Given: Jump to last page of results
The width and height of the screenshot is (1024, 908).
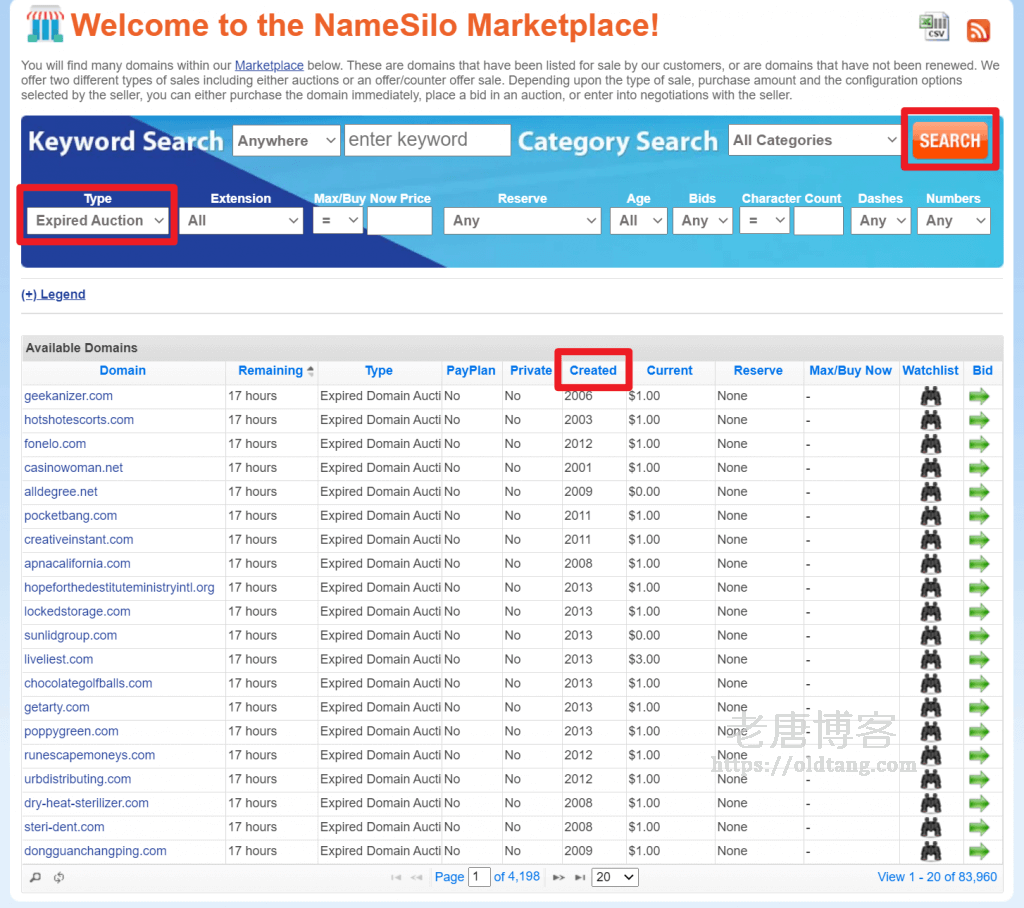Looking at the screenshot, I should (580, 877).
